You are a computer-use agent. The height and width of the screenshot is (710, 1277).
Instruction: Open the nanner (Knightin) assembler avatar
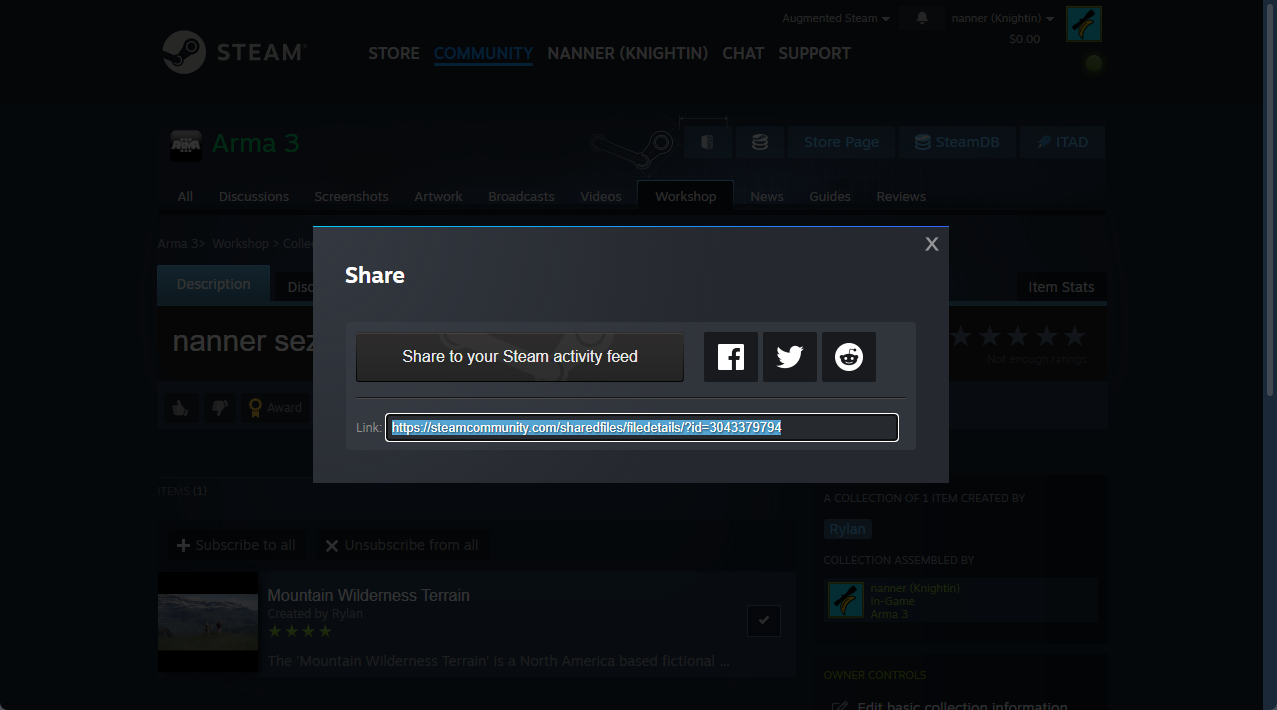(846, 600)
